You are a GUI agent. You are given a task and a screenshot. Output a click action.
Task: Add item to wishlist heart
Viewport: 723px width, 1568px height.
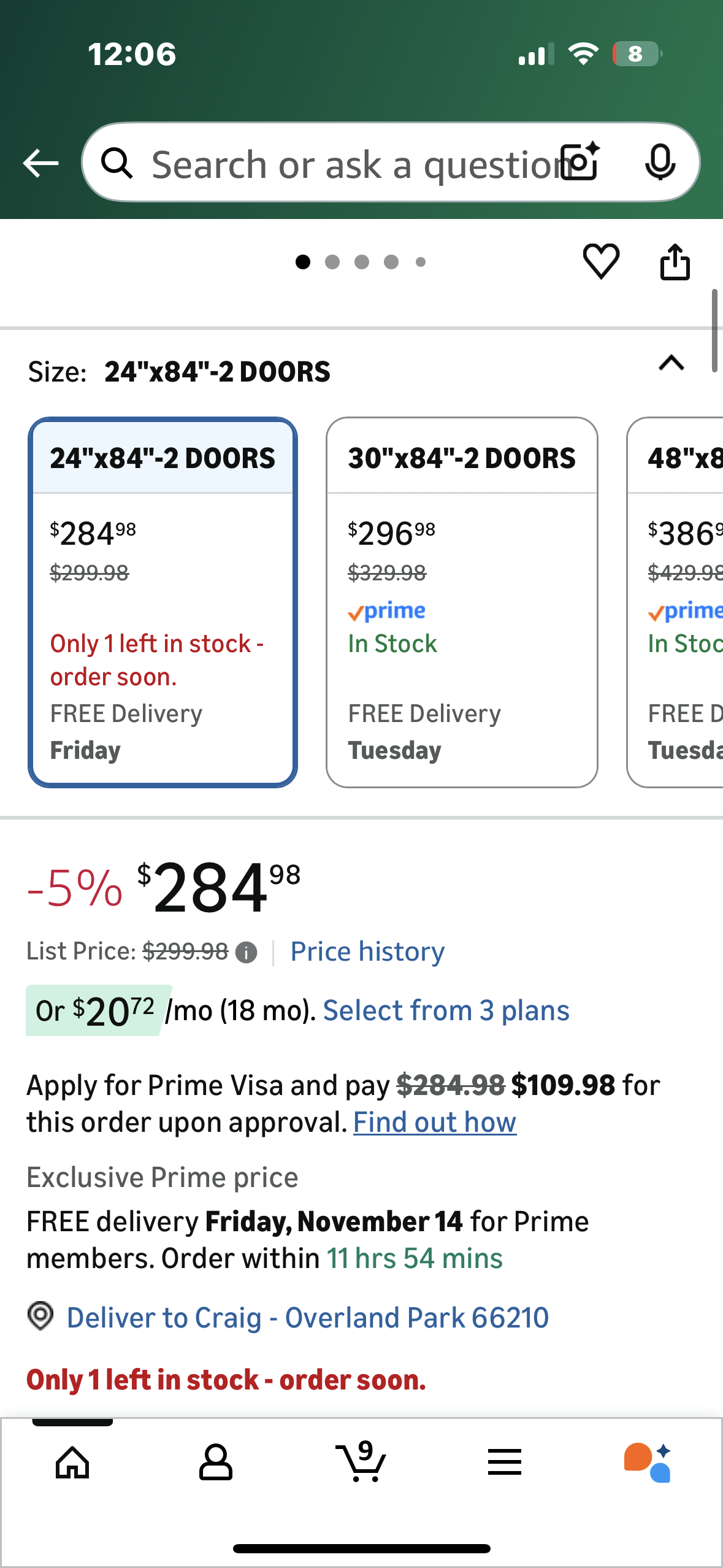click(601, 262)
